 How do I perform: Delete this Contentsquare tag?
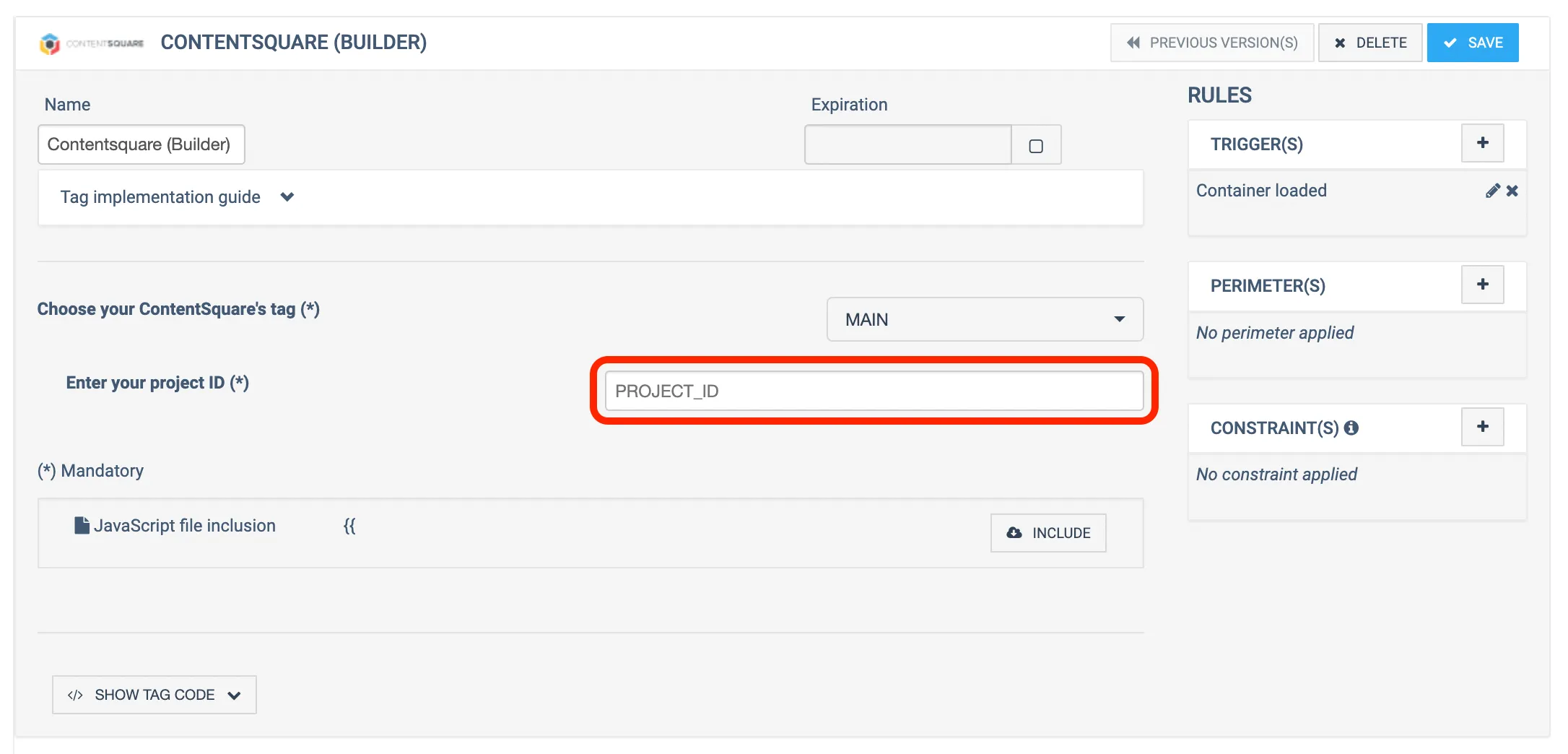[x=1369, y=43]
